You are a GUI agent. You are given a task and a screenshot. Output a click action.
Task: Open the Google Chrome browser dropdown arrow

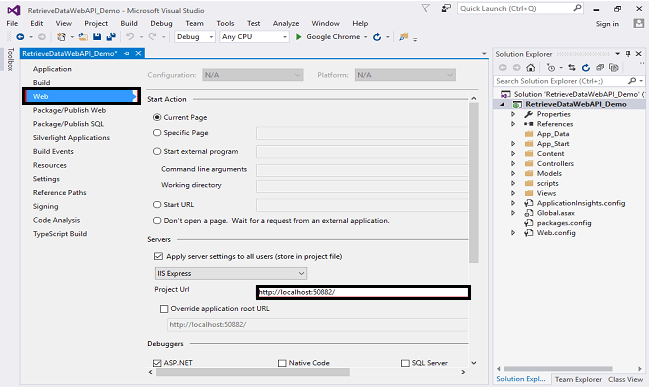(365, 37)
